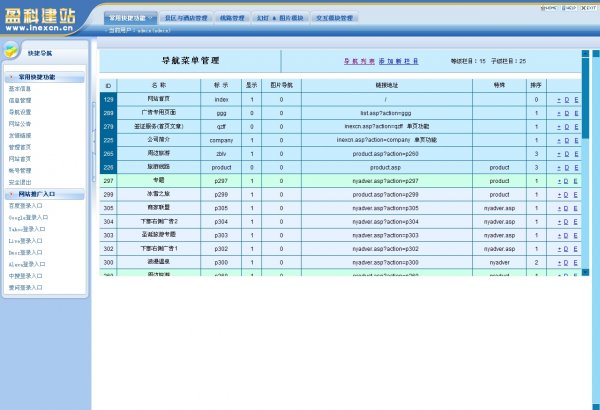Click the + action for row 网站首页 (index)
Screen dimensions: 600x410
(x=558, y=100)
